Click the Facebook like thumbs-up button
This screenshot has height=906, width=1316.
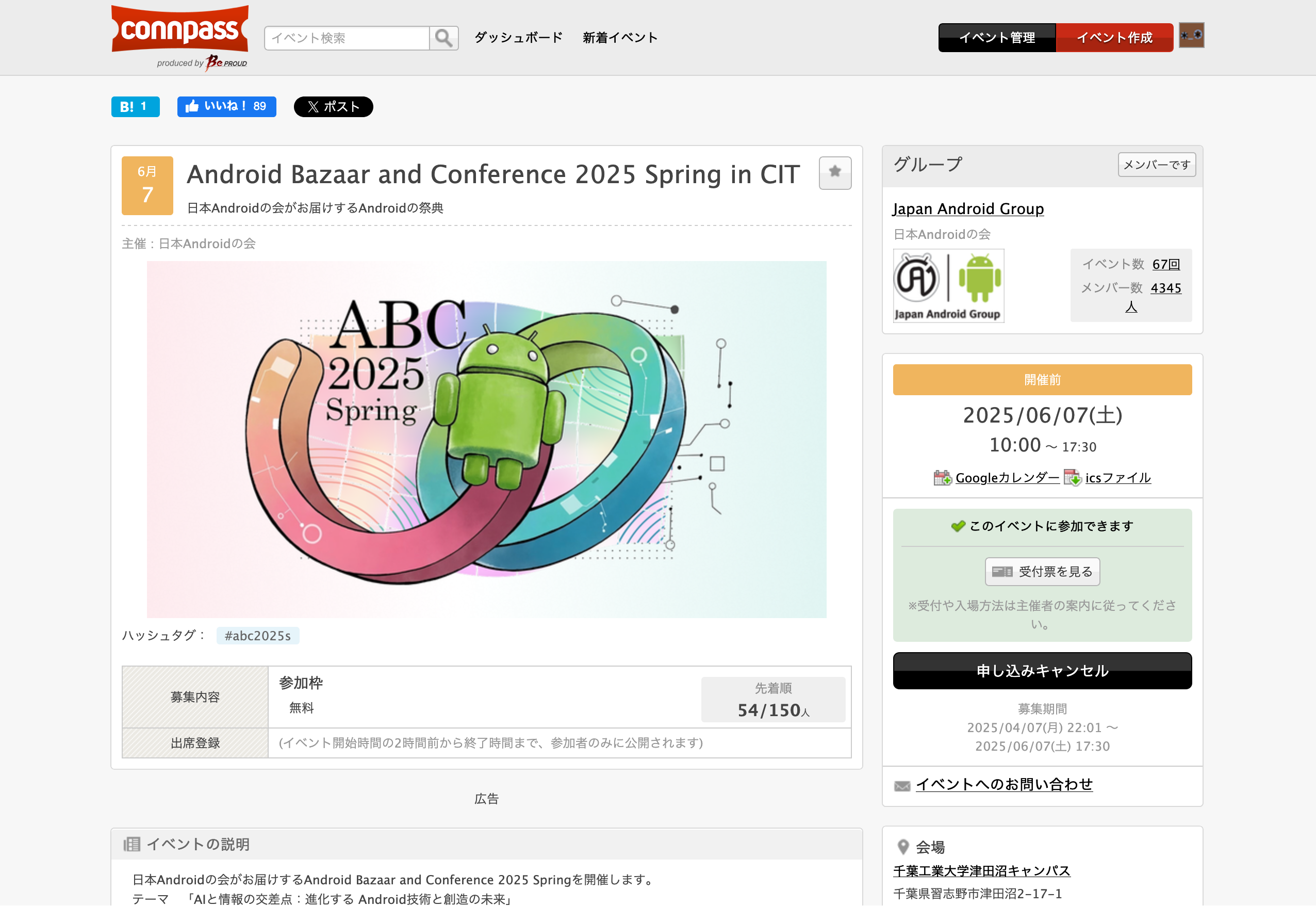(226, 107)
